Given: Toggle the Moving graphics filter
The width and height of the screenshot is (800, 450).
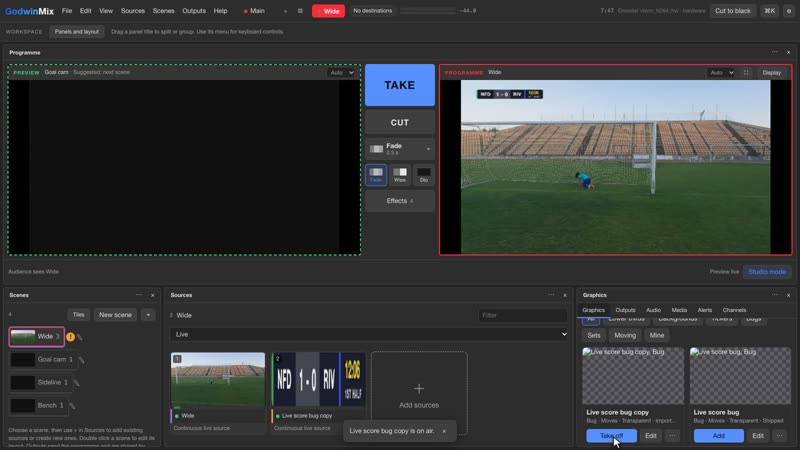Looking at the screenshot, I should [x=625, y=335].
